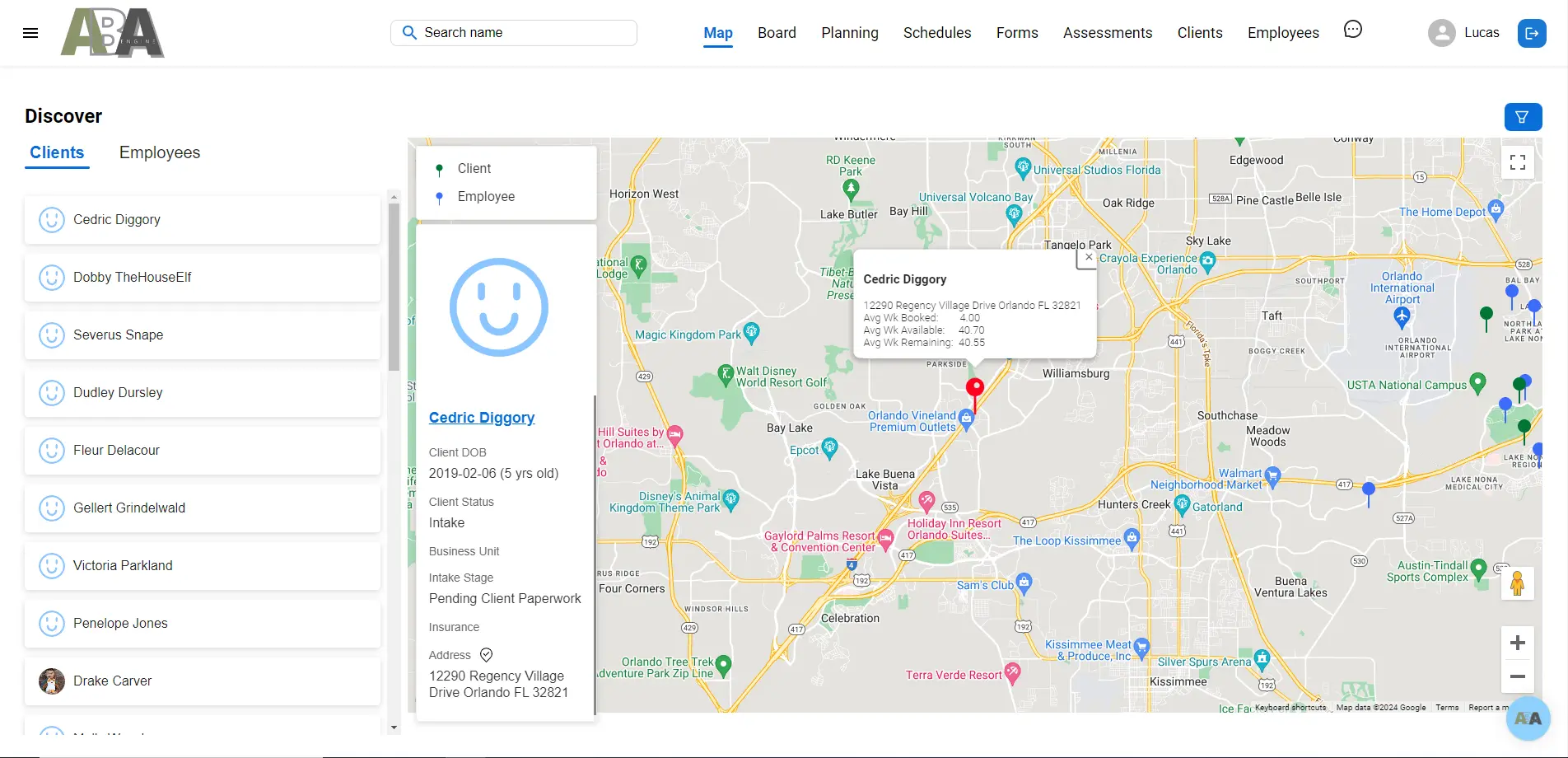Image resolution: width=1568 pixels, height=758 pixels.
Task: Switch to the Map tab
Action: pos(718,33)
